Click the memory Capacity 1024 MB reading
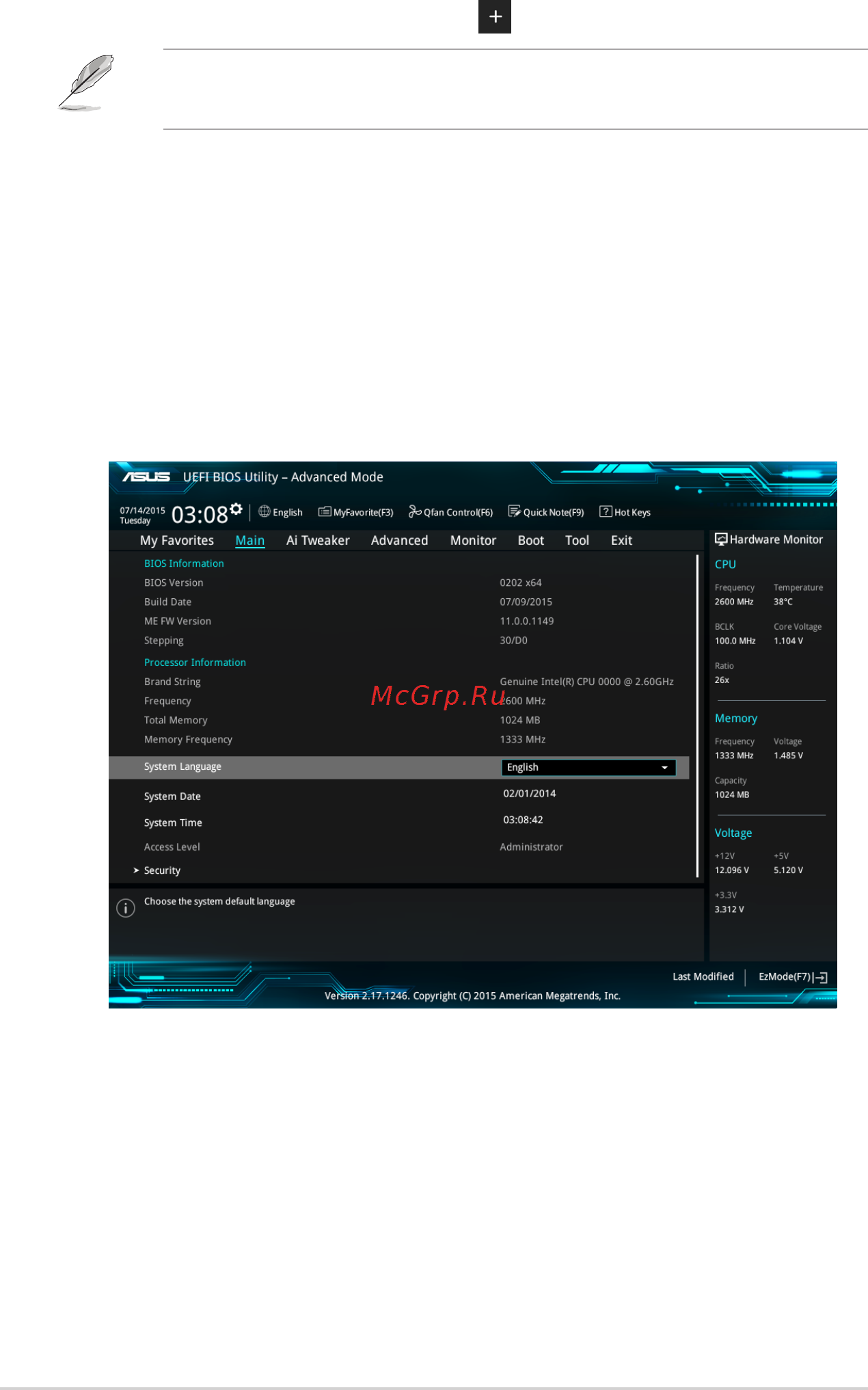 click(732, 794)
